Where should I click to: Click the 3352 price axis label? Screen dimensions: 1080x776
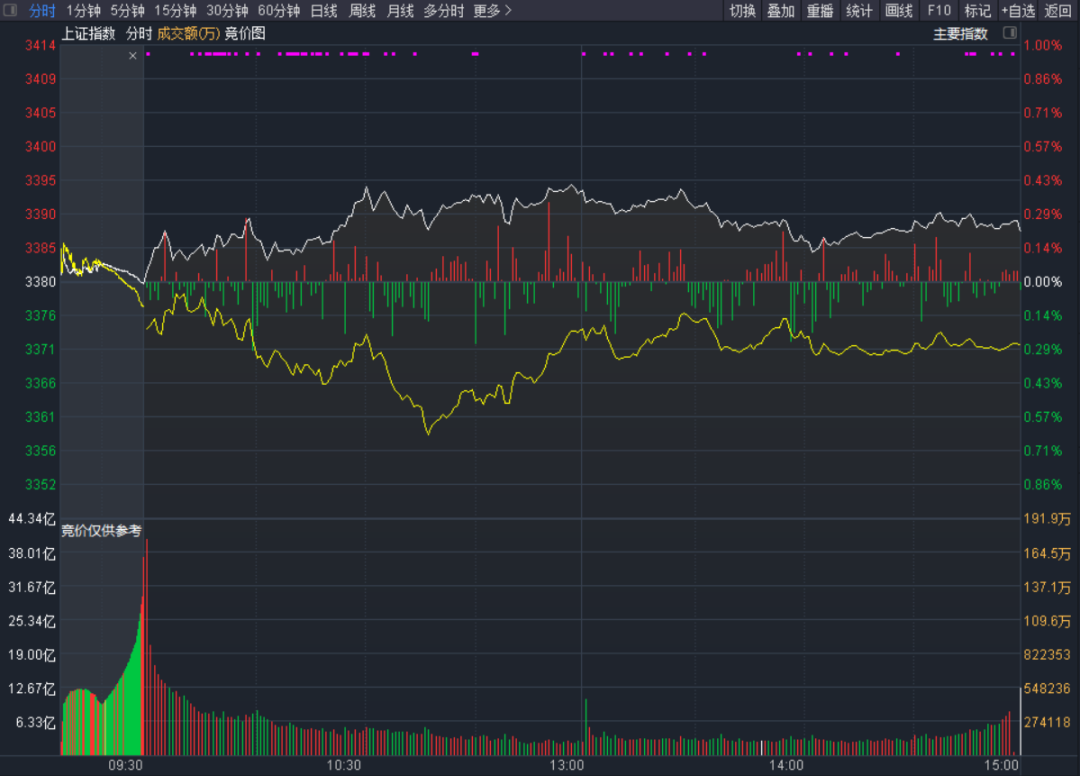[40, 485]
